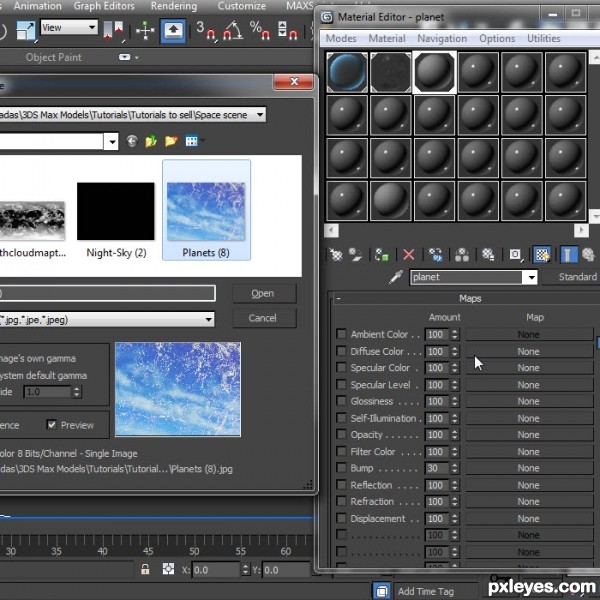Select the third highlighted material slot
The height and width of the screenshot is (600, 600).
(434, 72)
